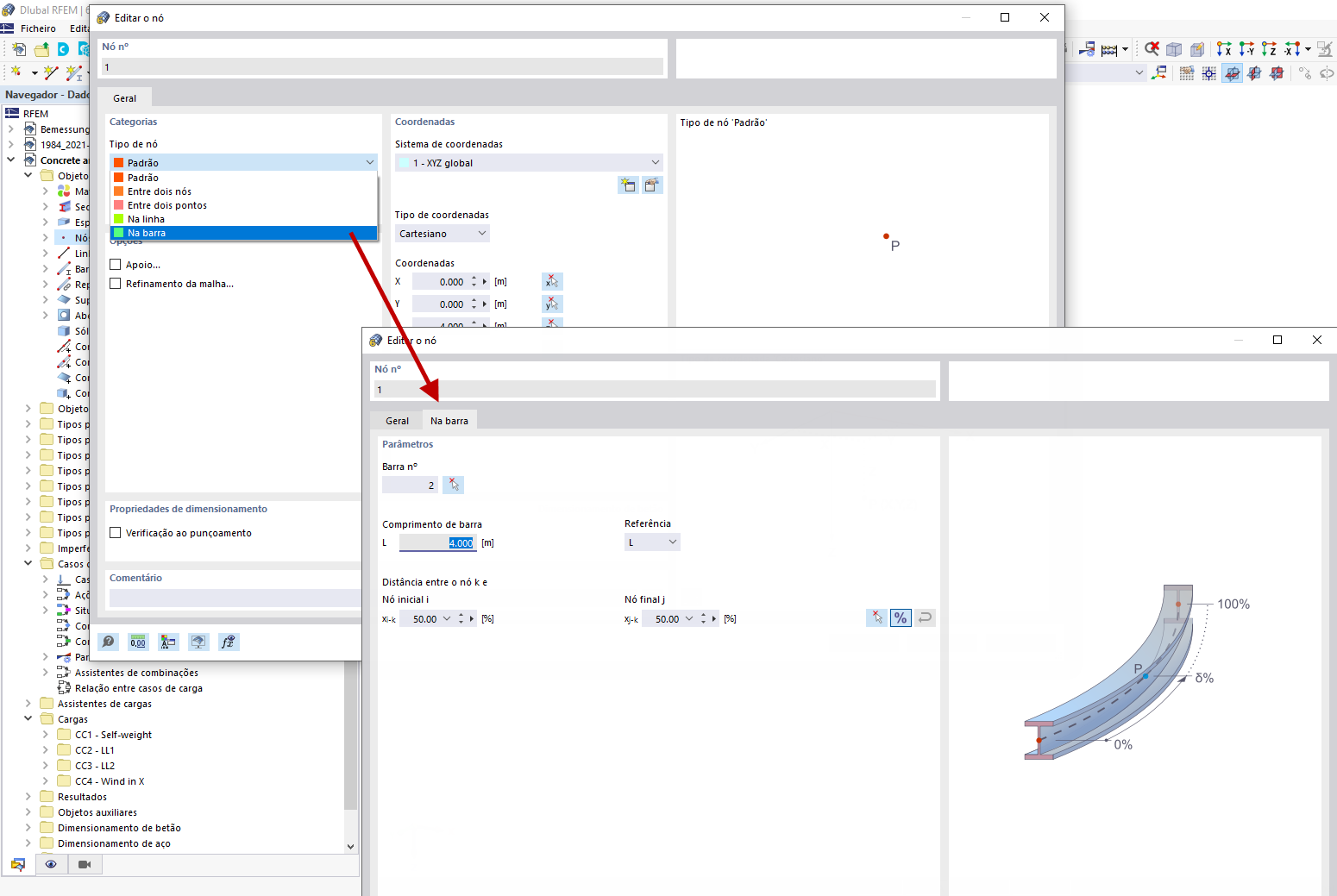Click the Comentário text field
1337x896 pixels.
point(235,598)
